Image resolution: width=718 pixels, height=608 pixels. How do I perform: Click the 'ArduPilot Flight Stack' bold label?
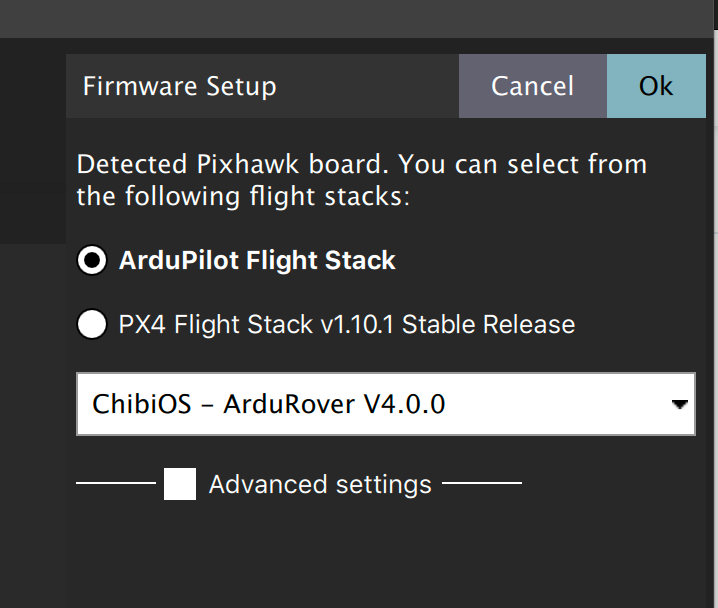[x=257, y=261]
